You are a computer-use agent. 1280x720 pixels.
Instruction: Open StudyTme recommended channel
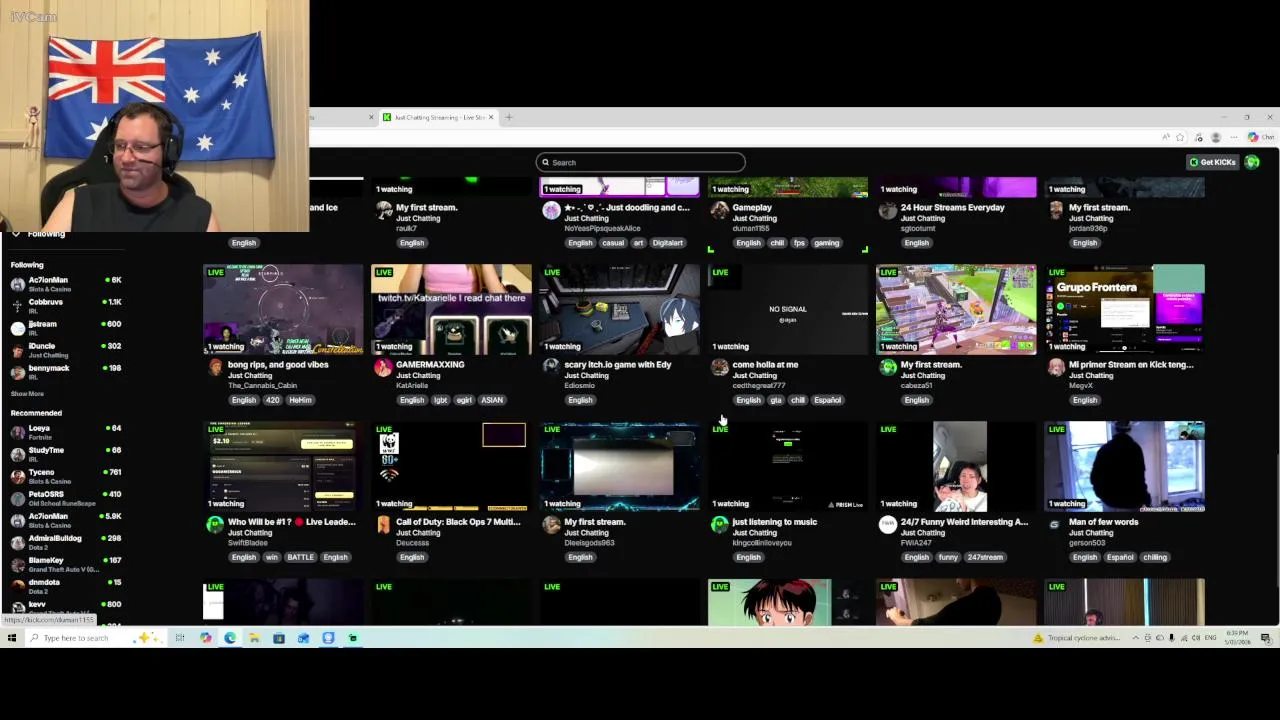pyautogui.click(x=65, y=454)
